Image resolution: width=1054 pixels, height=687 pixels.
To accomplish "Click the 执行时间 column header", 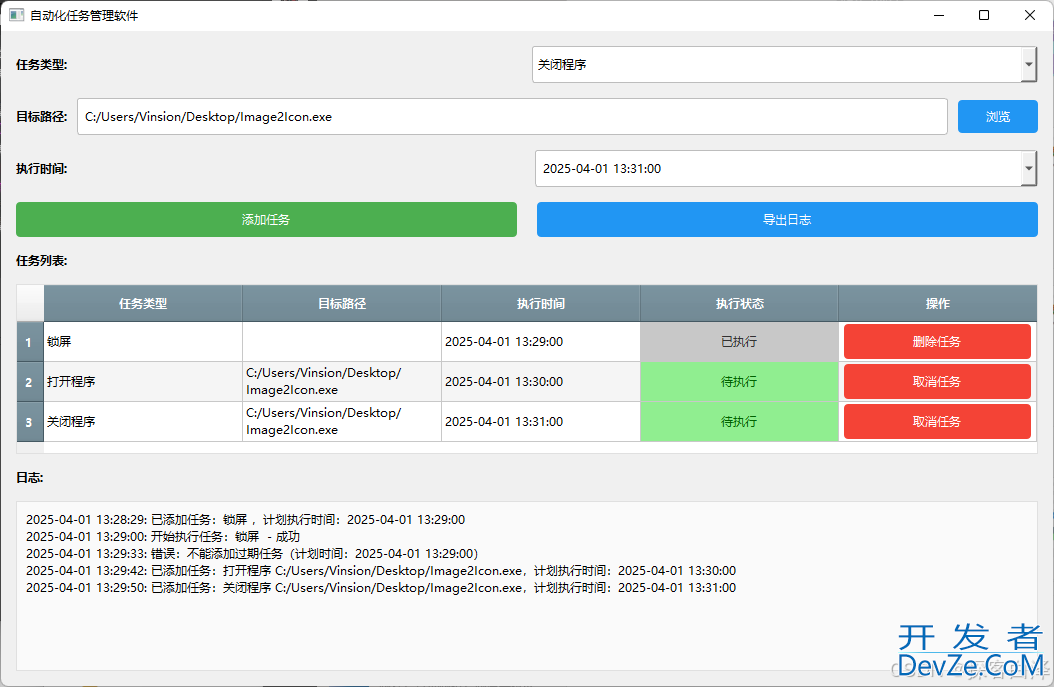I will coord(540,304).
